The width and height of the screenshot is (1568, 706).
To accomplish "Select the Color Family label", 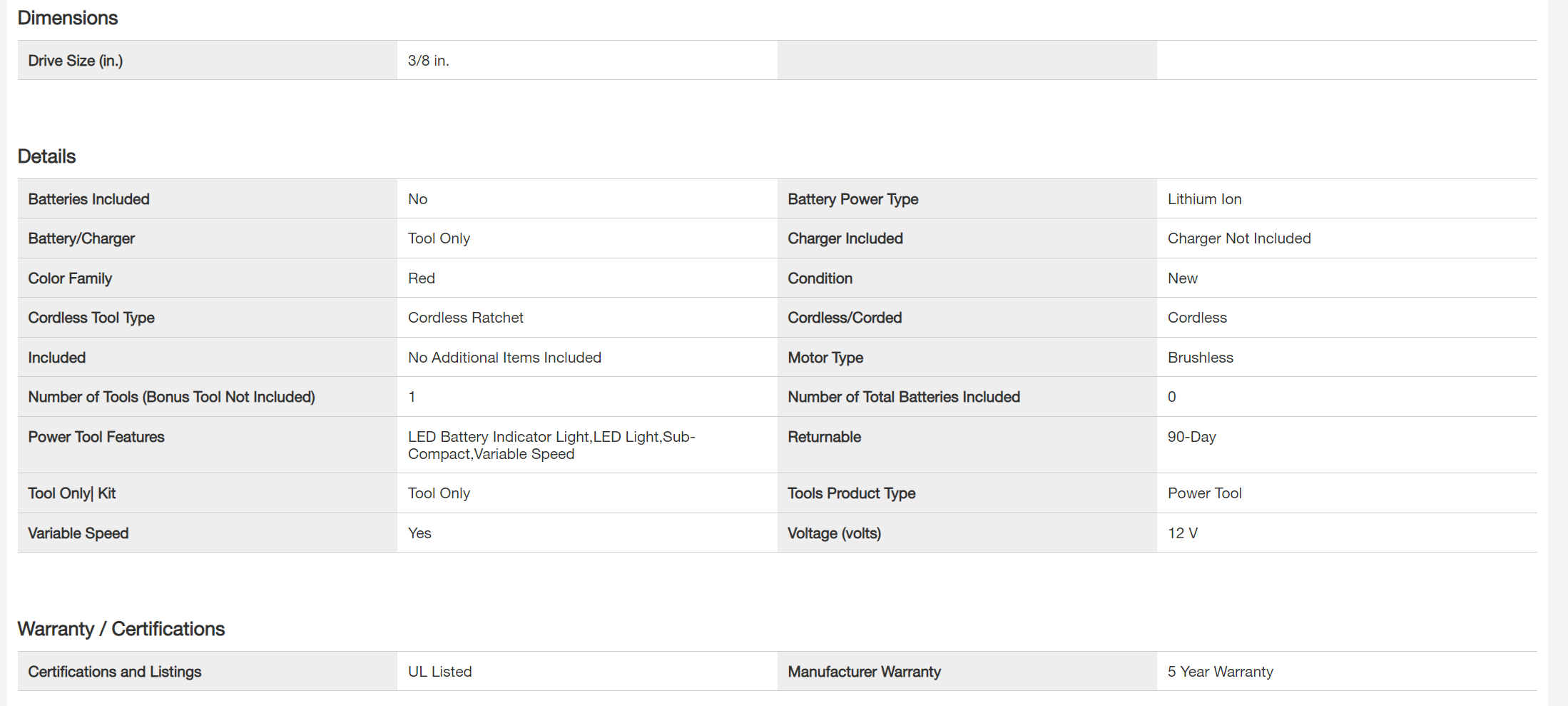I will click(x=70, y=278).
